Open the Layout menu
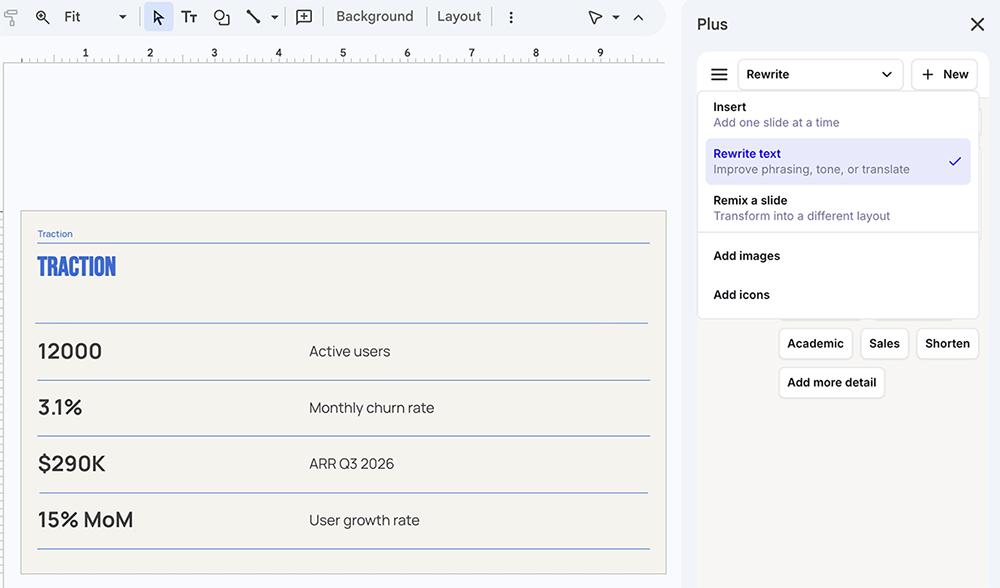 tap(459, 17)
